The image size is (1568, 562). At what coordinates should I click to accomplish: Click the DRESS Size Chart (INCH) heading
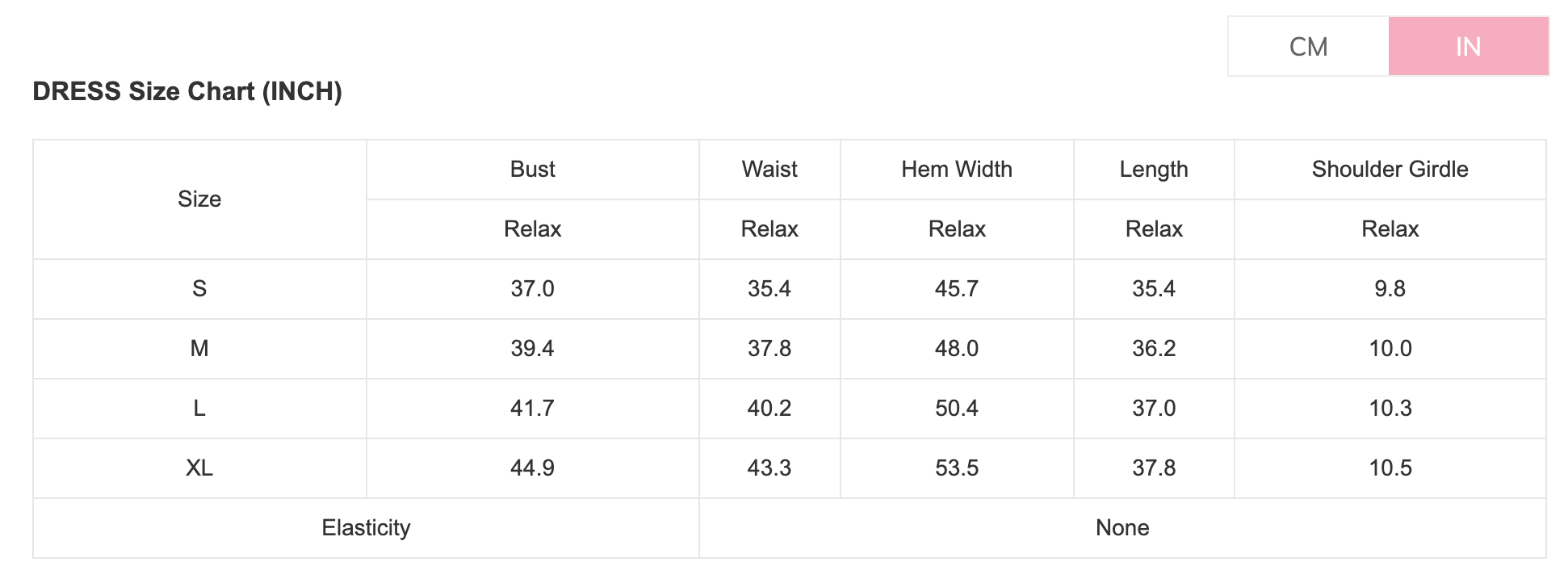click(187, 91)
